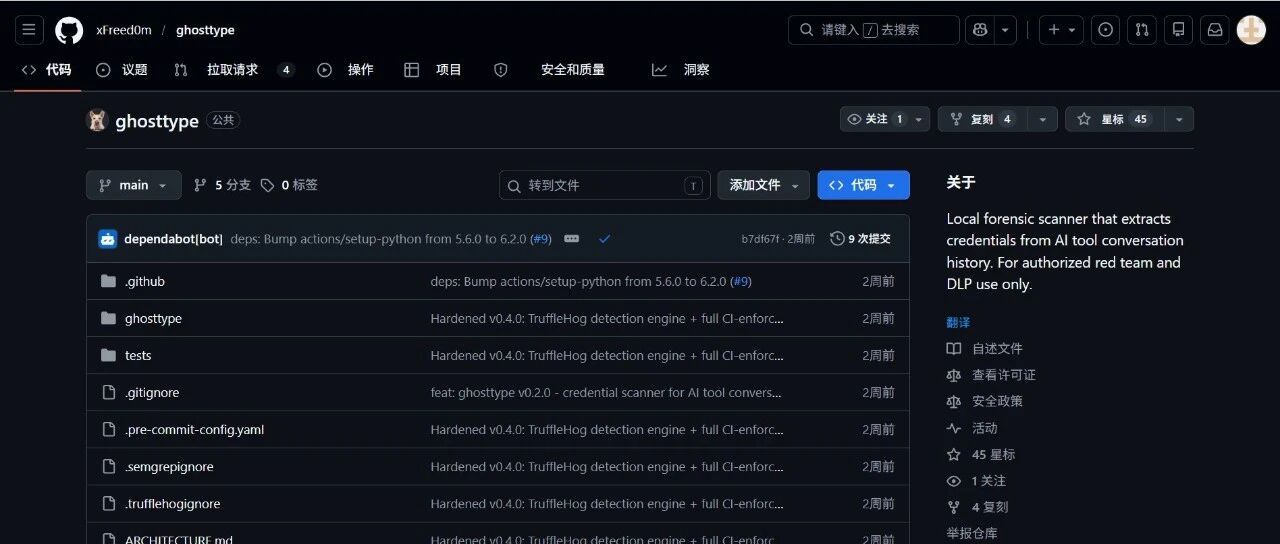
Task: Open the Copilot chat icon
Action: (979, 30)
